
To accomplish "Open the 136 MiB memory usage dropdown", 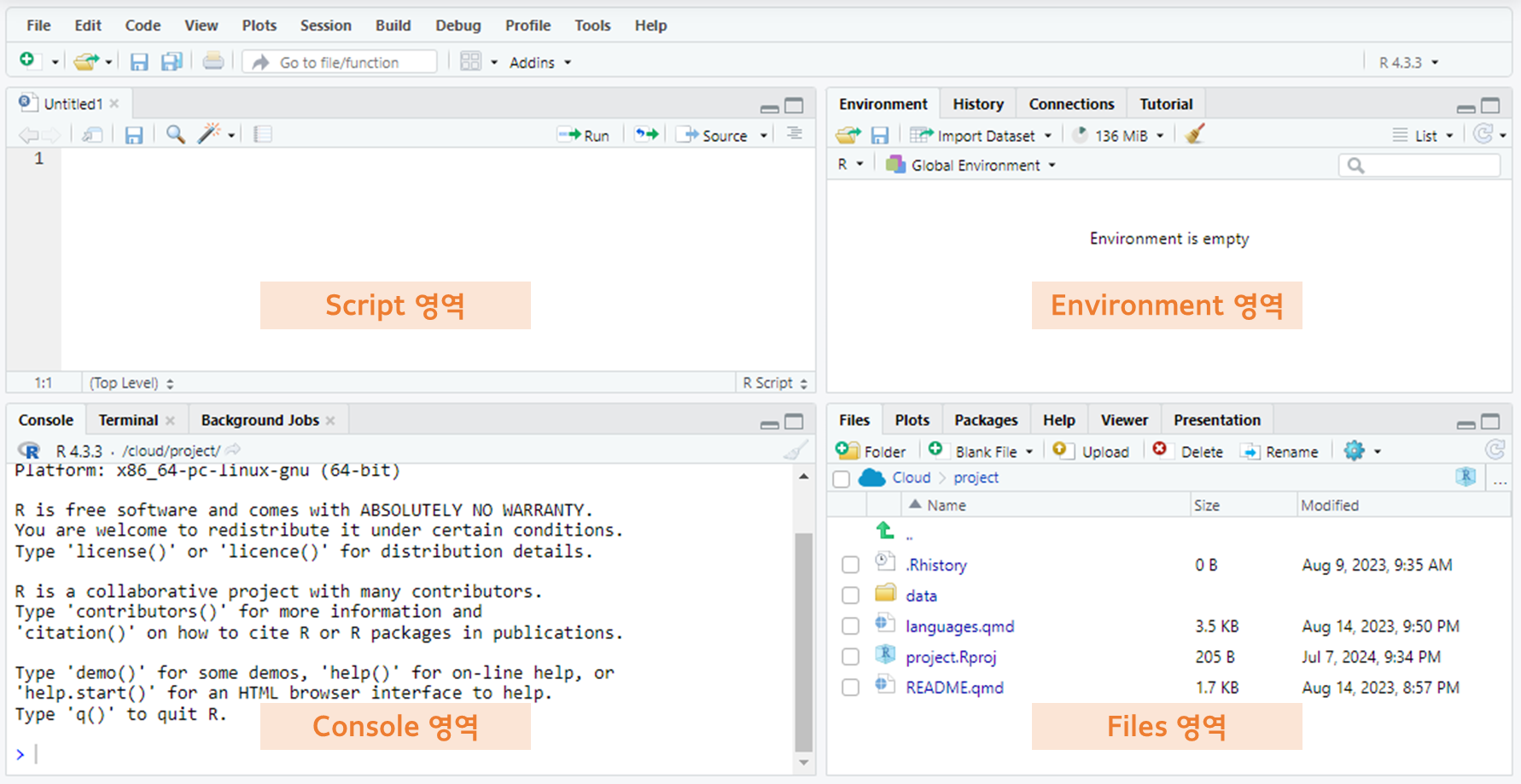I will click(1118, 136).
